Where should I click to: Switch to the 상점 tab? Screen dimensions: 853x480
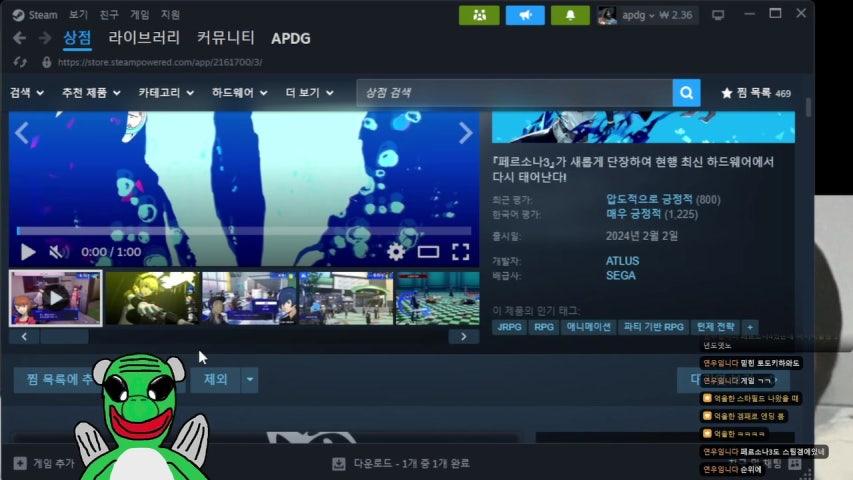77,38
